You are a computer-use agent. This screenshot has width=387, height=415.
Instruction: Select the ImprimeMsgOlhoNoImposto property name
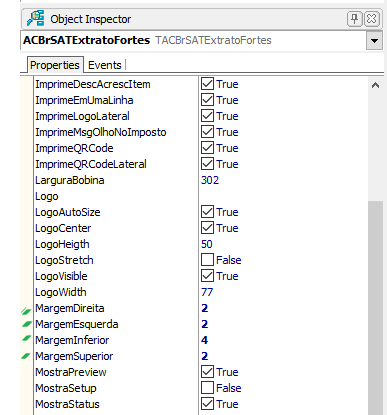pos(101,132)
